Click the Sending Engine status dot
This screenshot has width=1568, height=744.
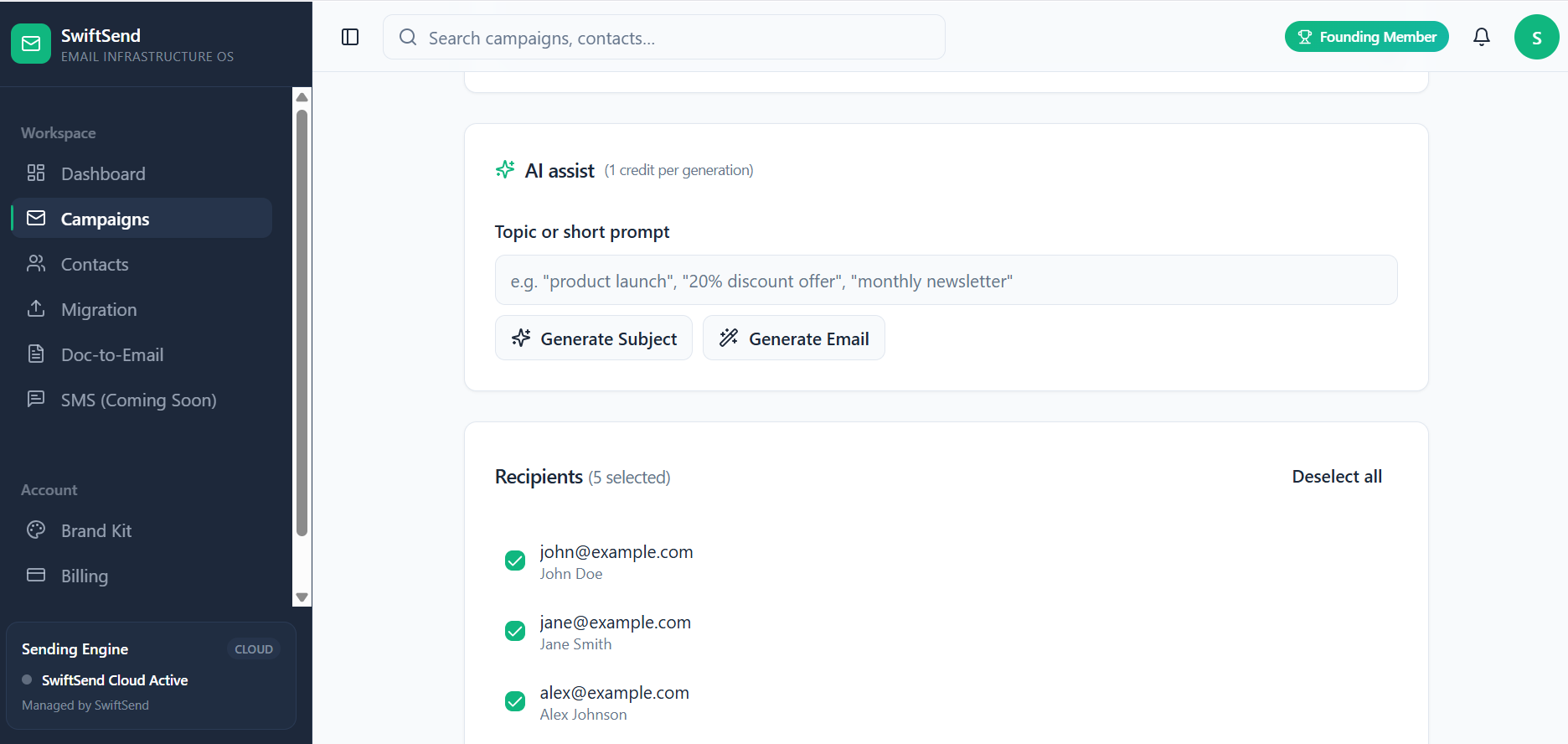pyautogui.click(x=27, y=679)
